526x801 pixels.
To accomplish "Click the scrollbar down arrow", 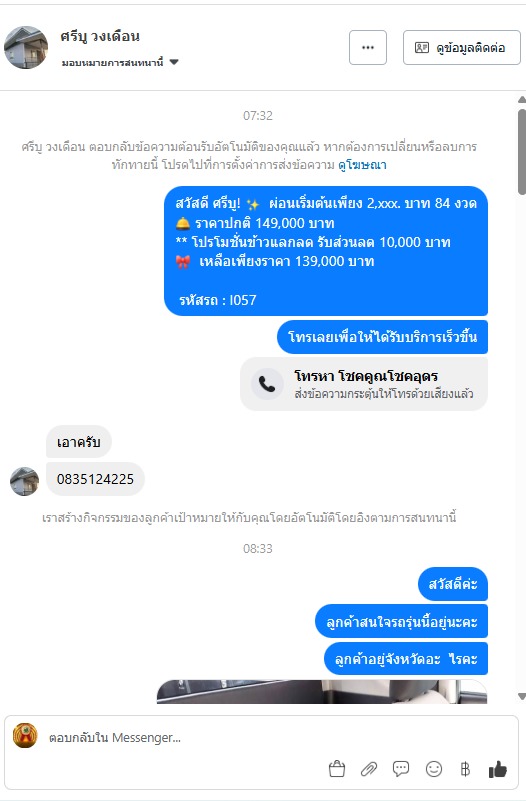I will pos(521,696).
